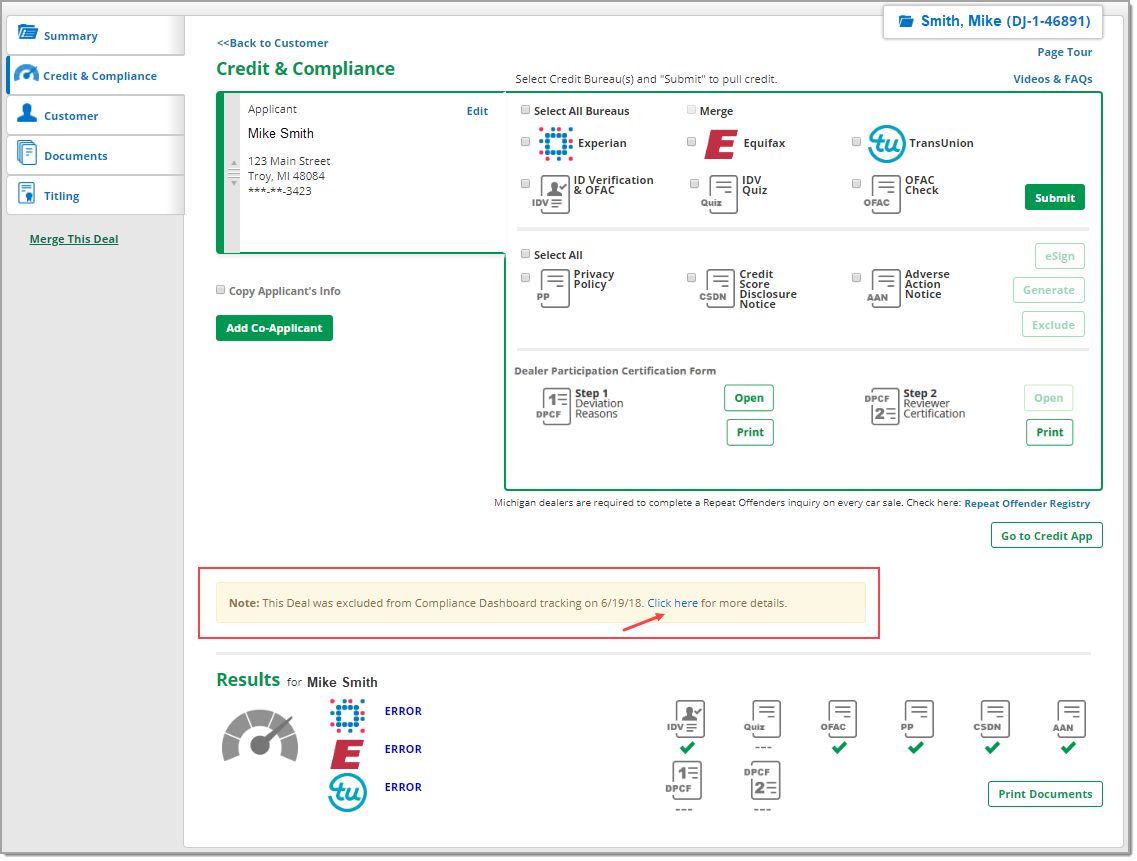This screenshot has height=861, width=1137.
Task: Open the Quiz result icon in Results
Action: point(763,719)
